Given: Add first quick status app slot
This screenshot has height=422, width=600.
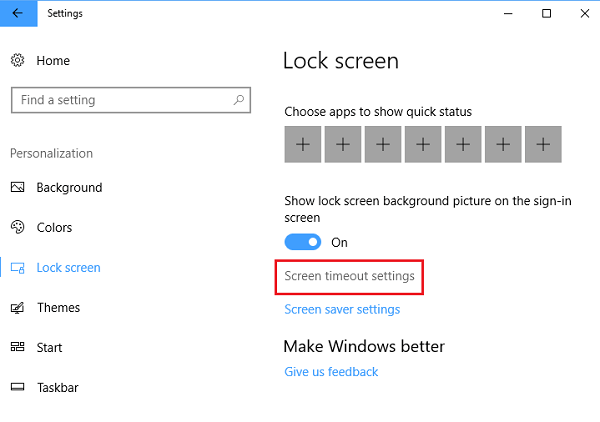Looking at the screenshot, I should (x=303, y=145).
